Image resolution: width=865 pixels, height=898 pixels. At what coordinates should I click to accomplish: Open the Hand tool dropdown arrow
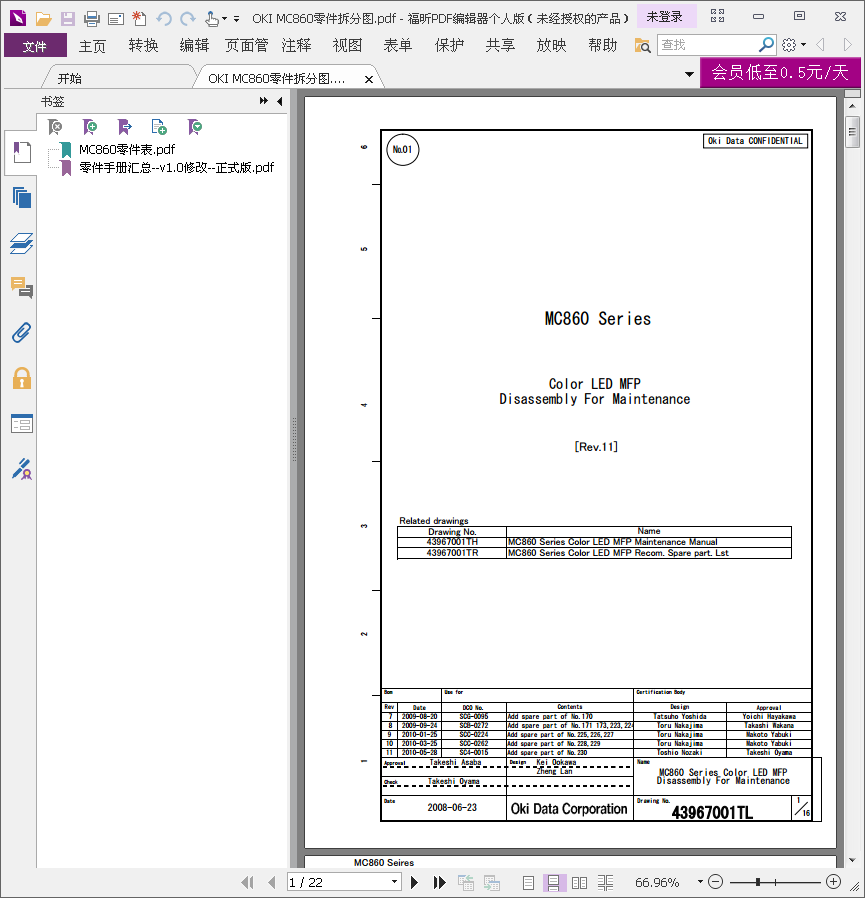[225, 19]
